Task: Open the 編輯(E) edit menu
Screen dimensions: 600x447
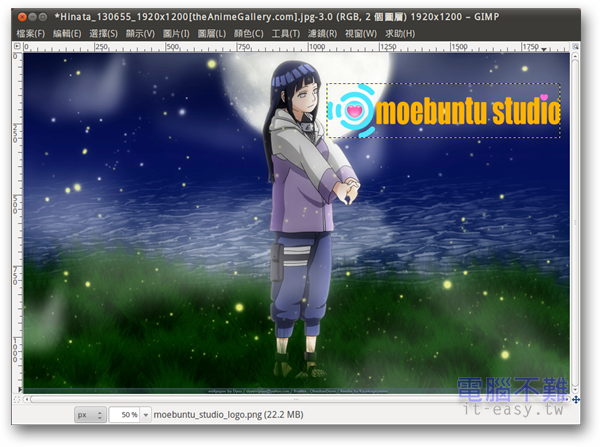Action: tap(69, 34)
